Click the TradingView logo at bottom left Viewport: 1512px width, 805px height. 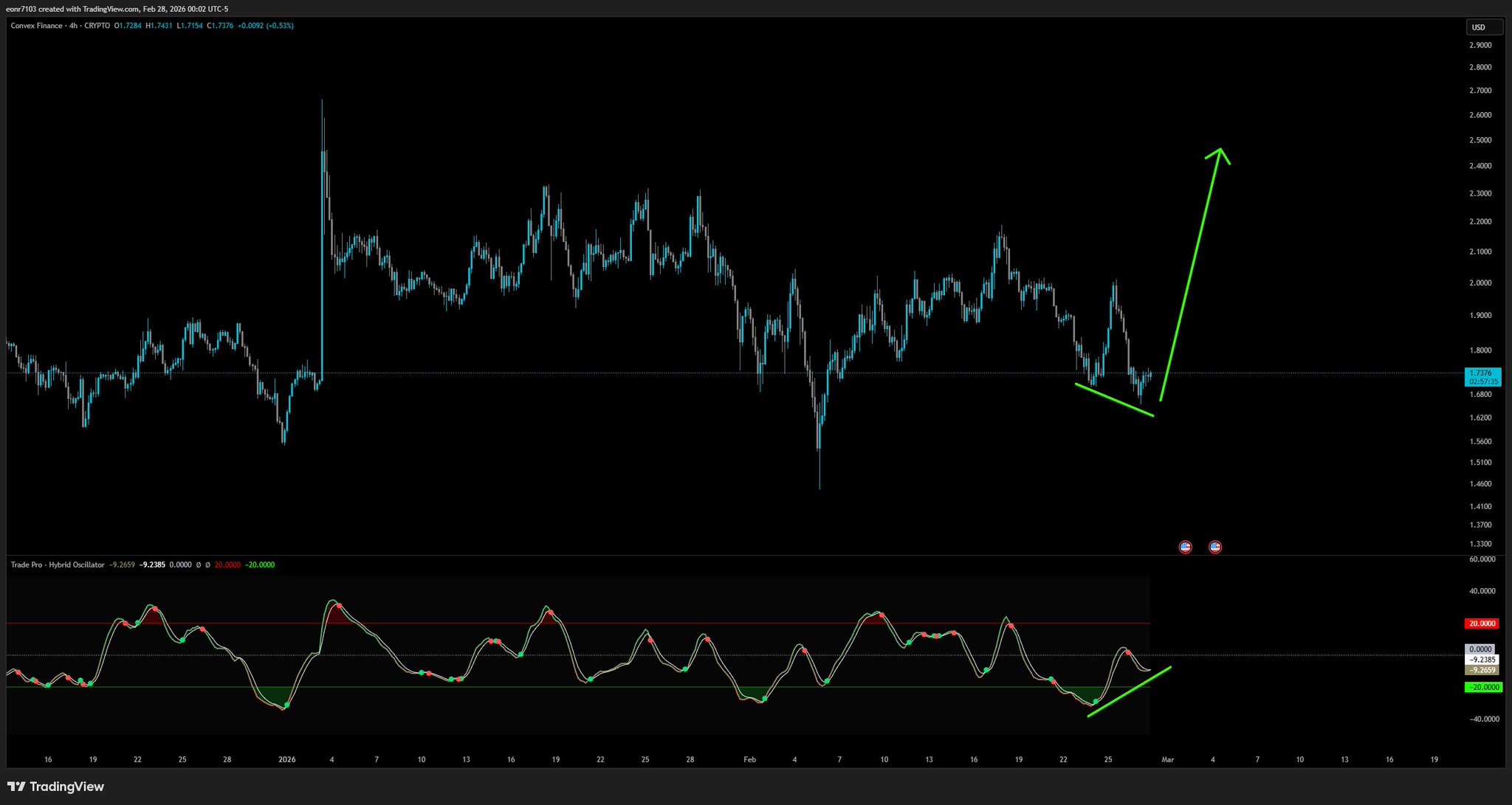coord(56,787)
